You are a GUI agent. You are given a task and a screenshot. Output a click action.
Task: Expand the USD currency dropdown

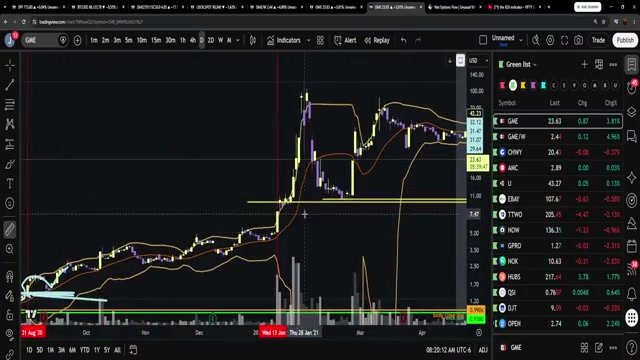tap(478, 60)
